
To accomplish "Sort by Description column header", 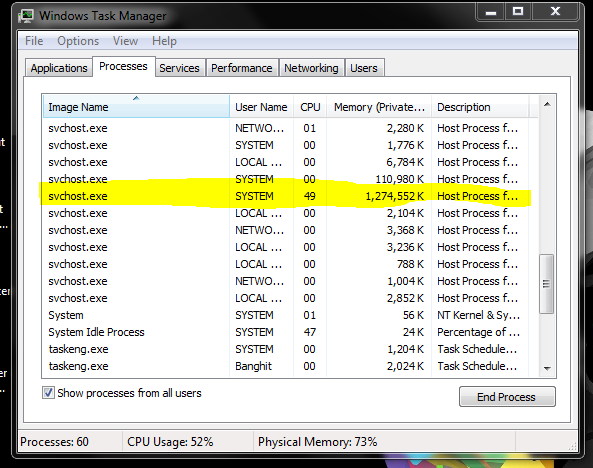I will pyautogui.click(x=480, y=107).
